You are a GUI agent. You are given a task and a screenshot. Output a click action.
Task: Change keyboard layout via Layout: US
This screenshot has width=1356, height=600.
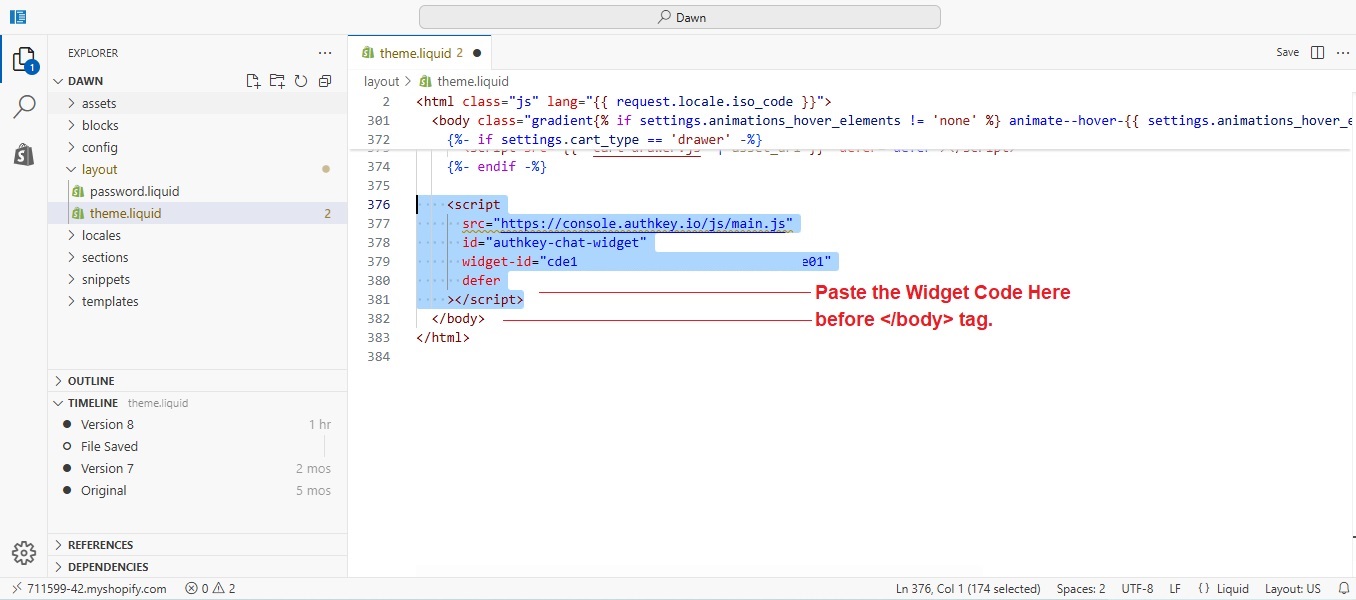coord(1293,589)
